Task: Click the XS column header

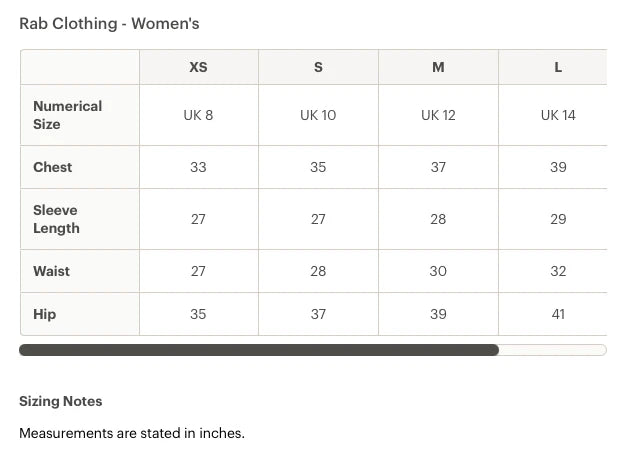Action: click(x=198, y=67)
